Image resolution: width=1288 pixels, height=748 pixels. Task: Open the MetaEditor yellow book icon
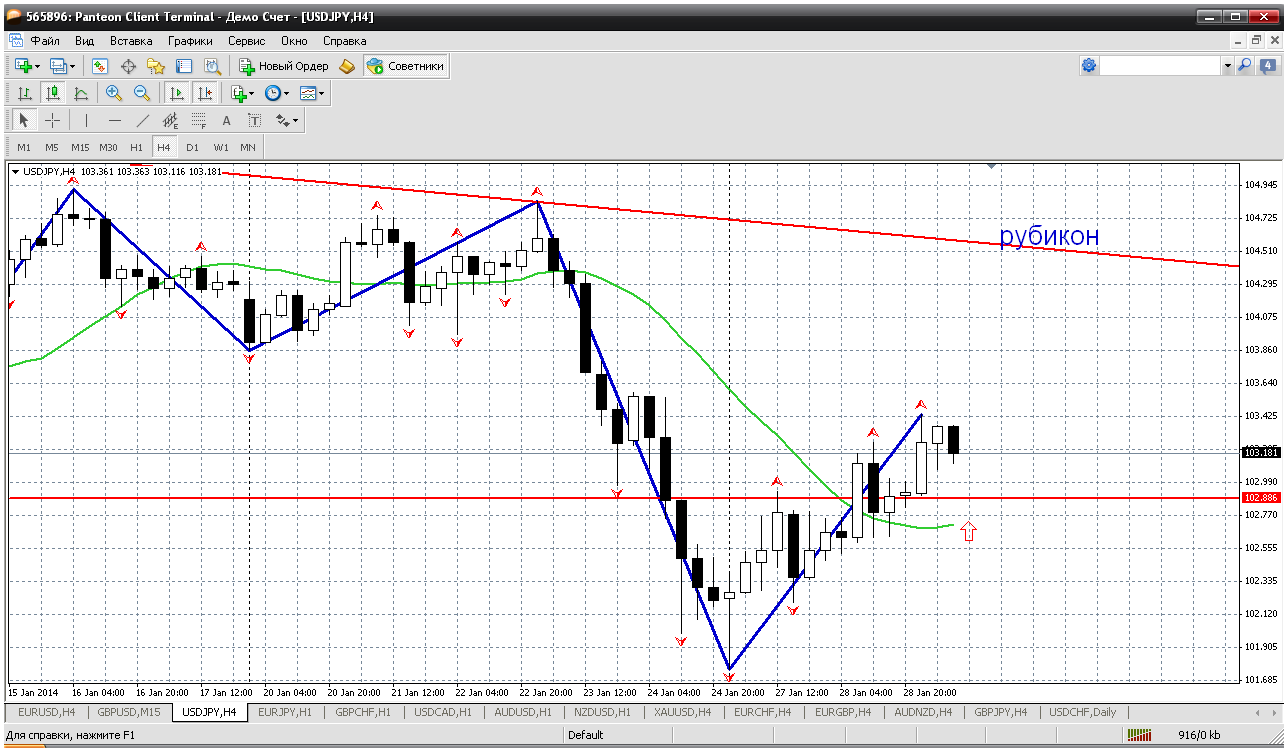point(347,66)
